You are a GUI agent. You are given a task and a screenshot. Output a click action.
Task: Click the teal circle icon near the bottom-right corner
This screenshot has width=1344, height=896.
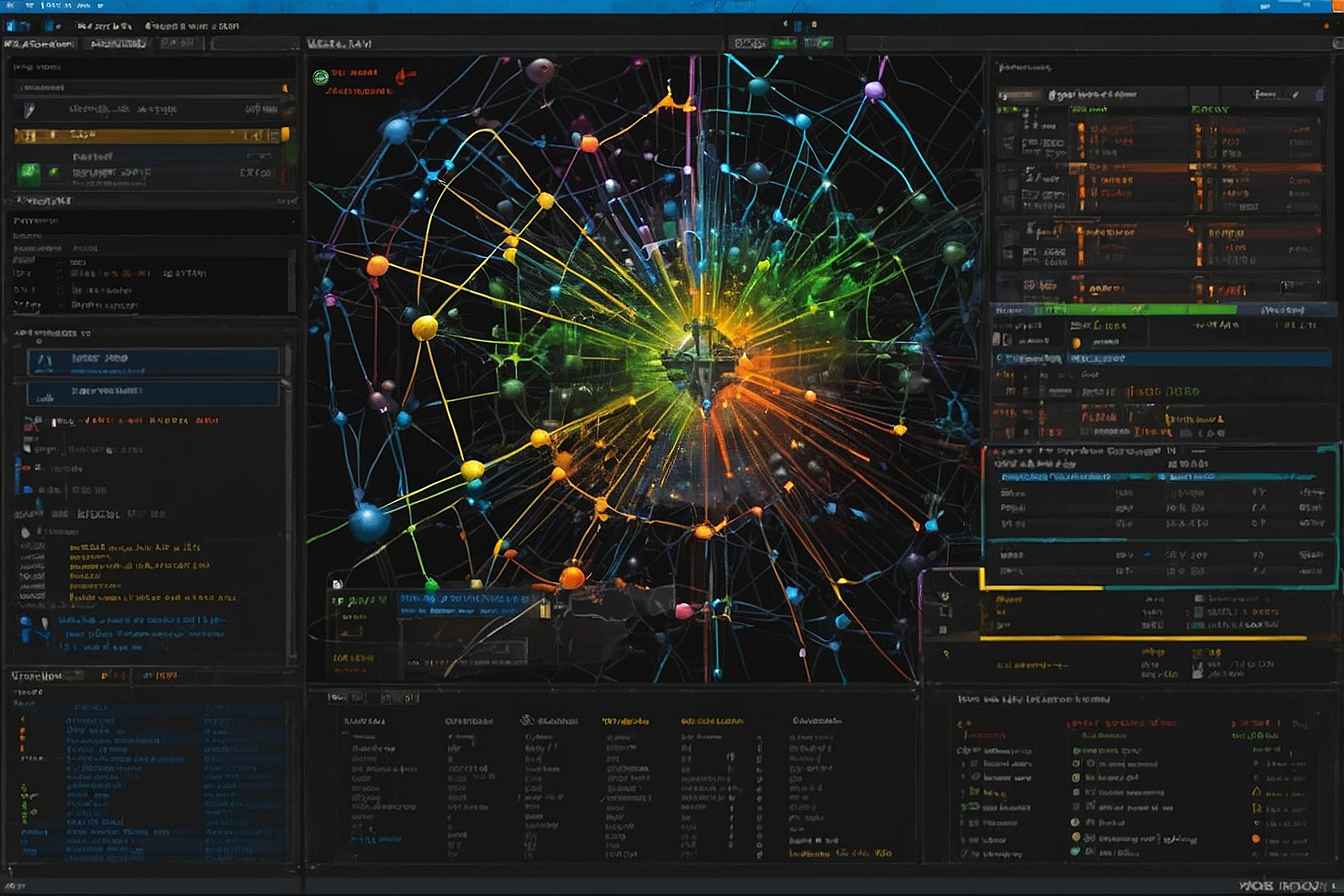[1075, 853]
